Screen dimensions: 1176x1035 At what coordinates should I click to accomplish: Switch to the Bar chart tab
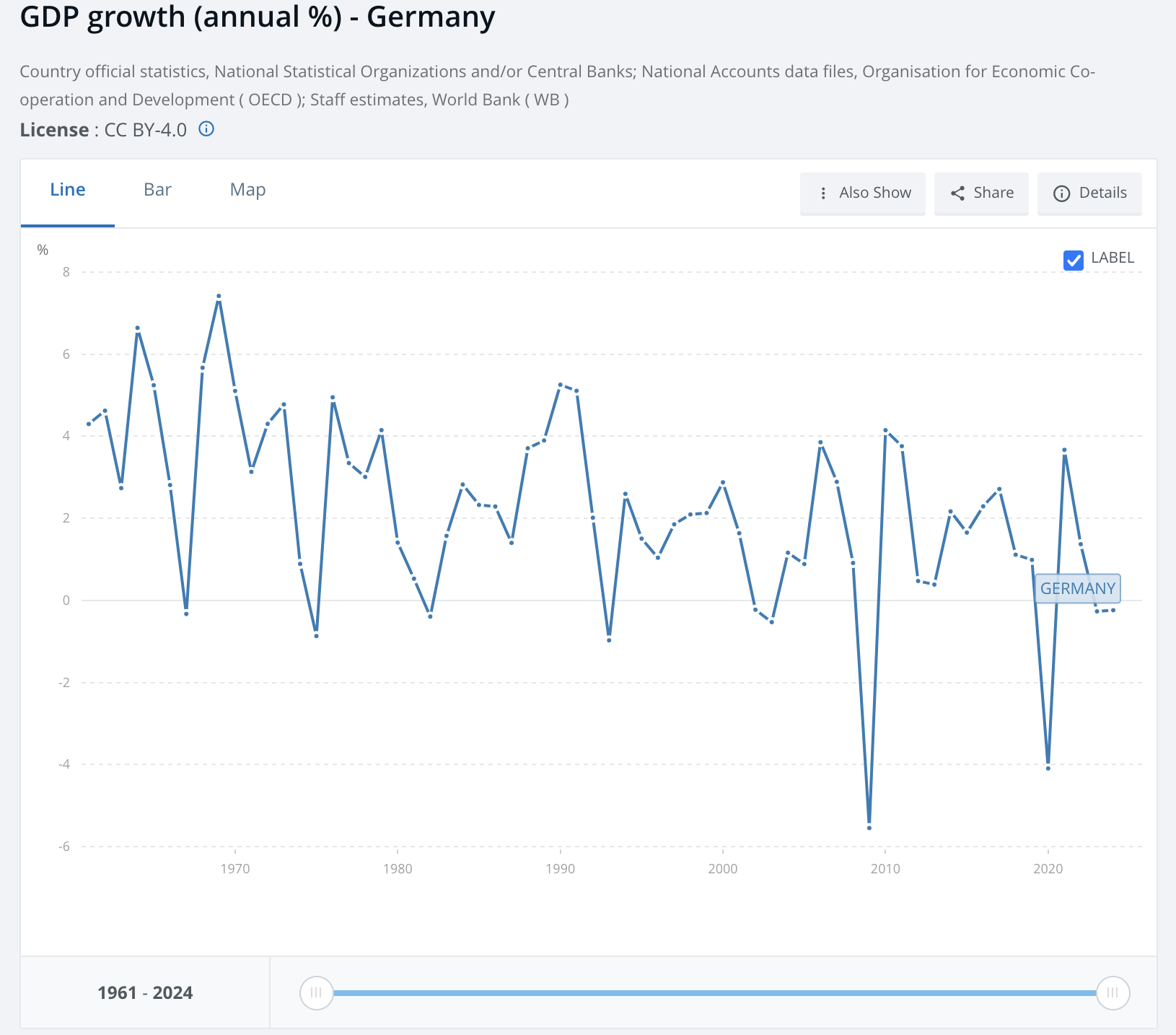pyautogui.click(x=157, y=190)
